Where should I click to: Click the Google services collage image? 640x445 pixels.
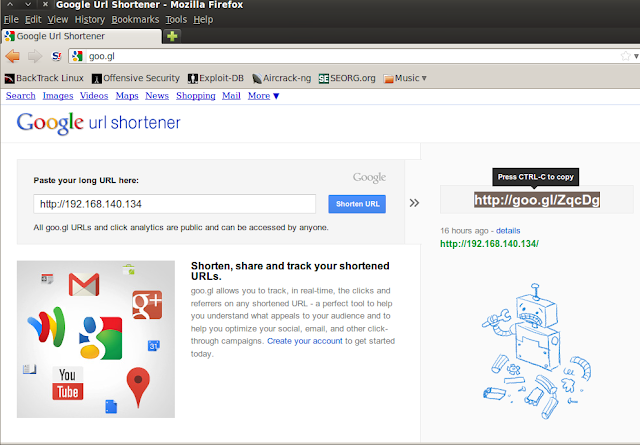coord(96,339)
